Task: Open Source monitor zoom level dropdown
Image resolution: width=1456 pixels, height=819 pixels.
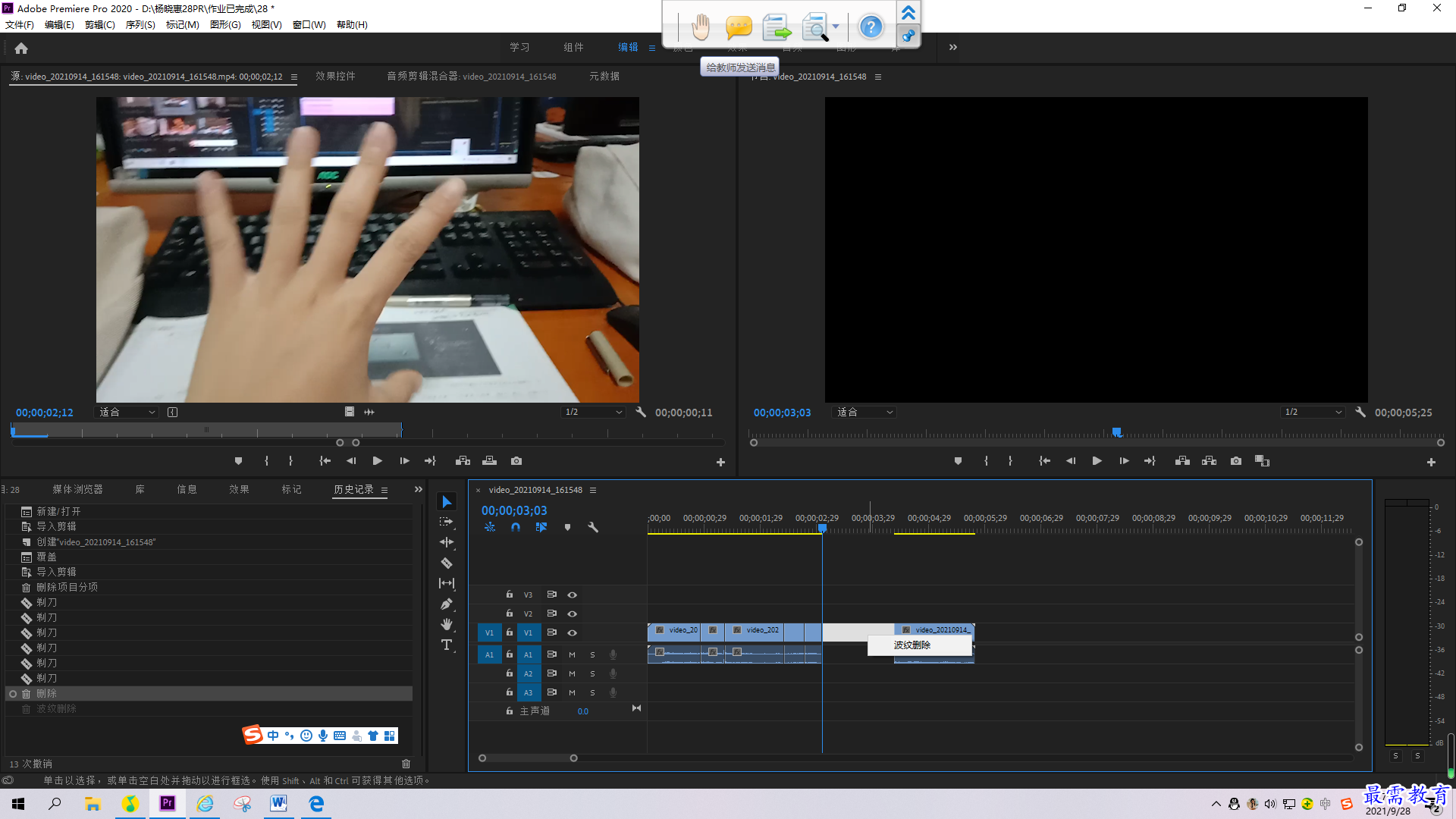Action: [x=127, y=412]
